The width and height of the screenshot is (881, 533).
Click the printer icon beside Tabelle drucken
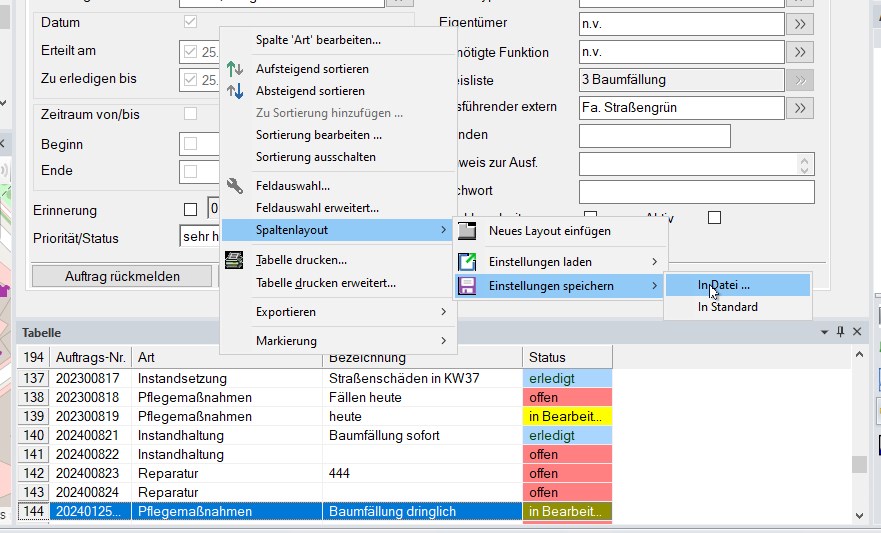click(234, 260)
